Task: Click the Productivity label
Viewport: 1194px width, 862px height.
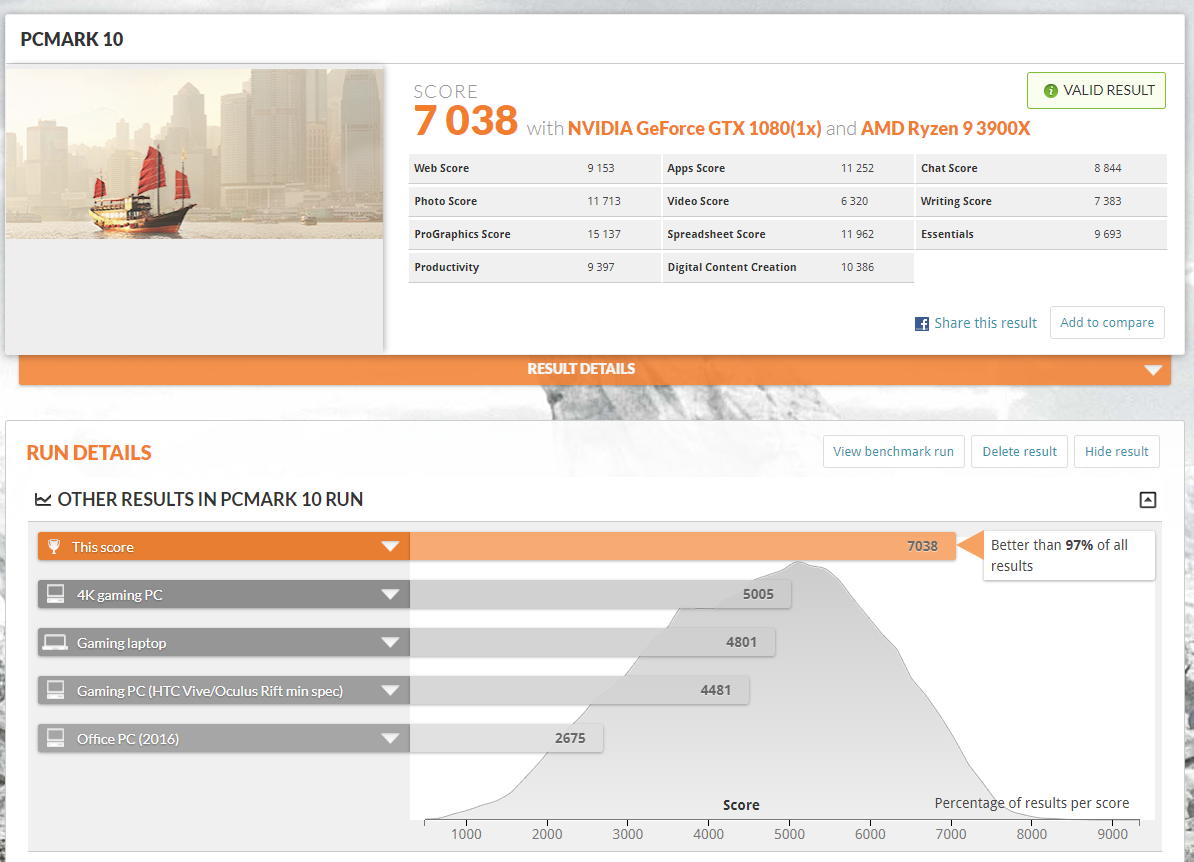Action: 446,267
